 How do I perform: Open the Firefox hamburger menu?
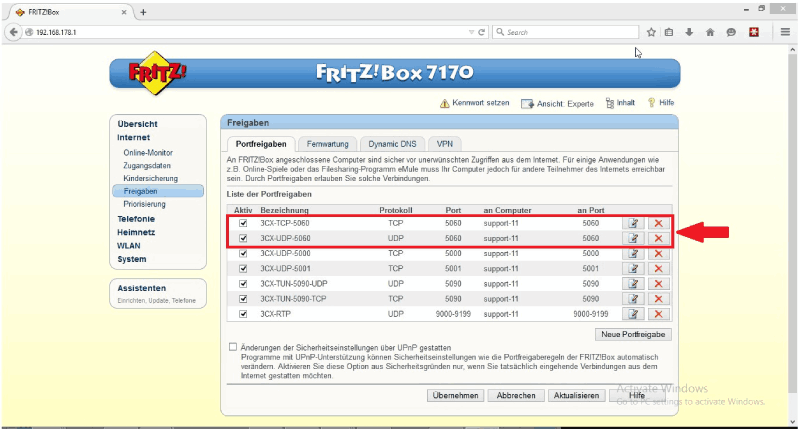pos(785,32)
